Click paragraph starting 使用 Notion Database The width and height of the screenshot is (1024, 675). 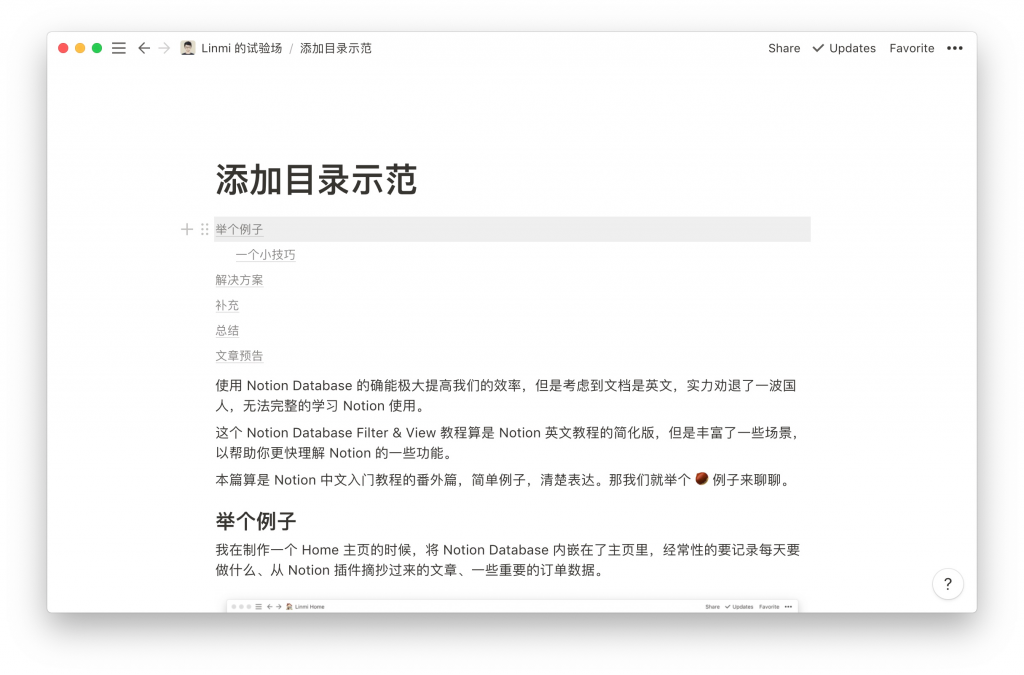[x=506, y=396]
